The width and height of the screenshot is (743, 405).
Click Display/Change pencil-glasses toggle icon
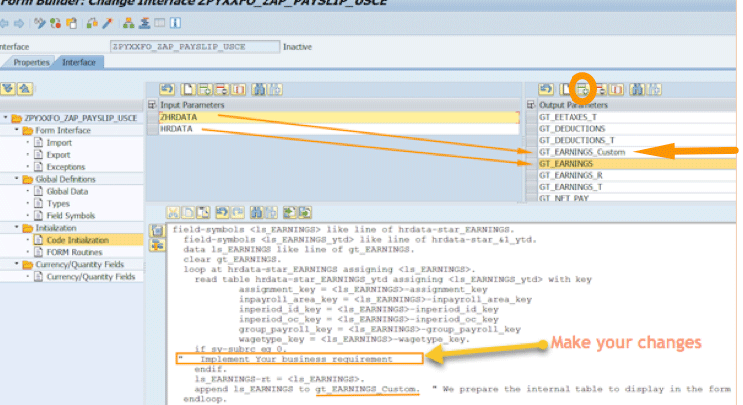pos(40,23)
